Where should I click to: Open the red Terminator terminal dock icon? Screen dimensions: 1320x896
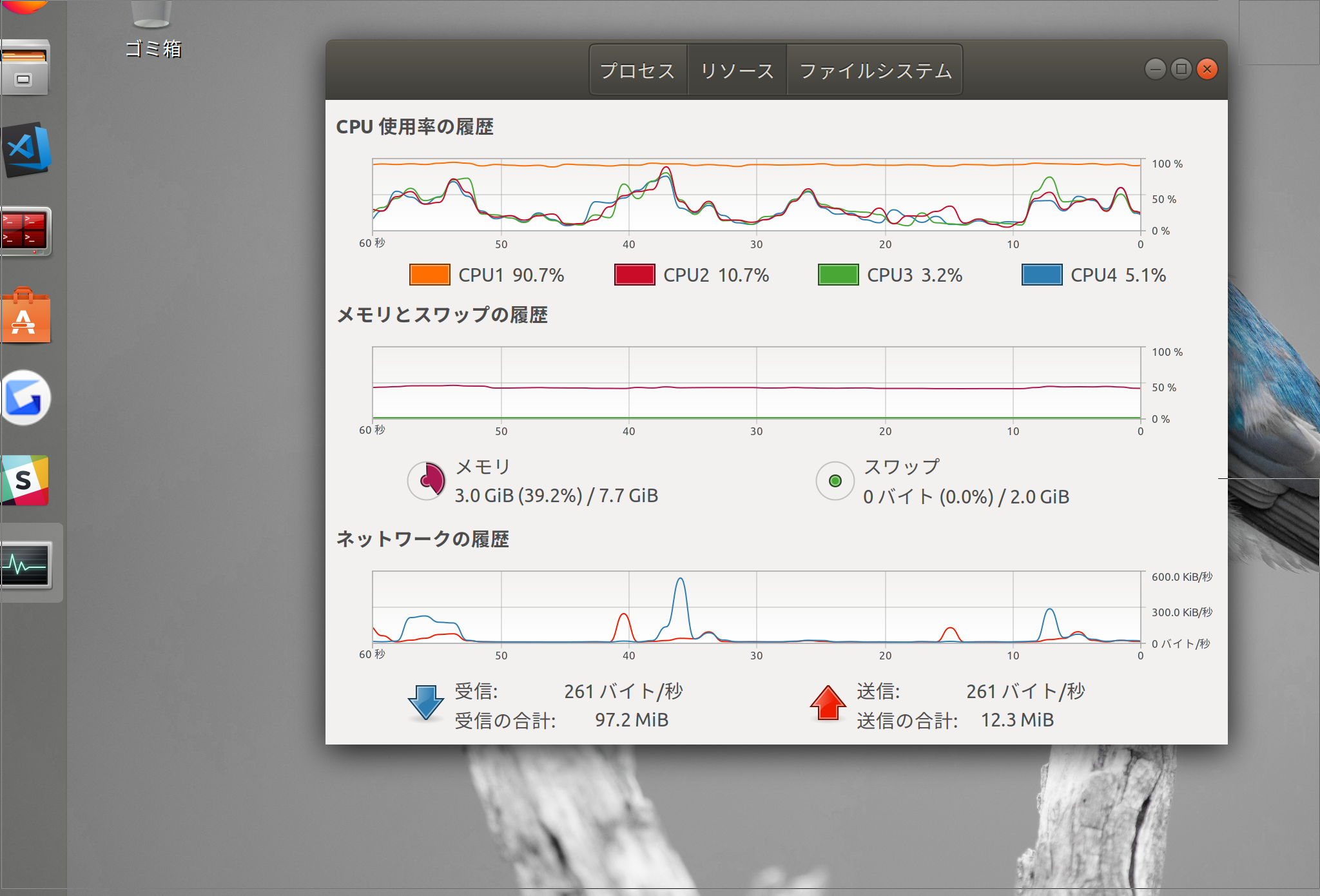click(26, 231)
